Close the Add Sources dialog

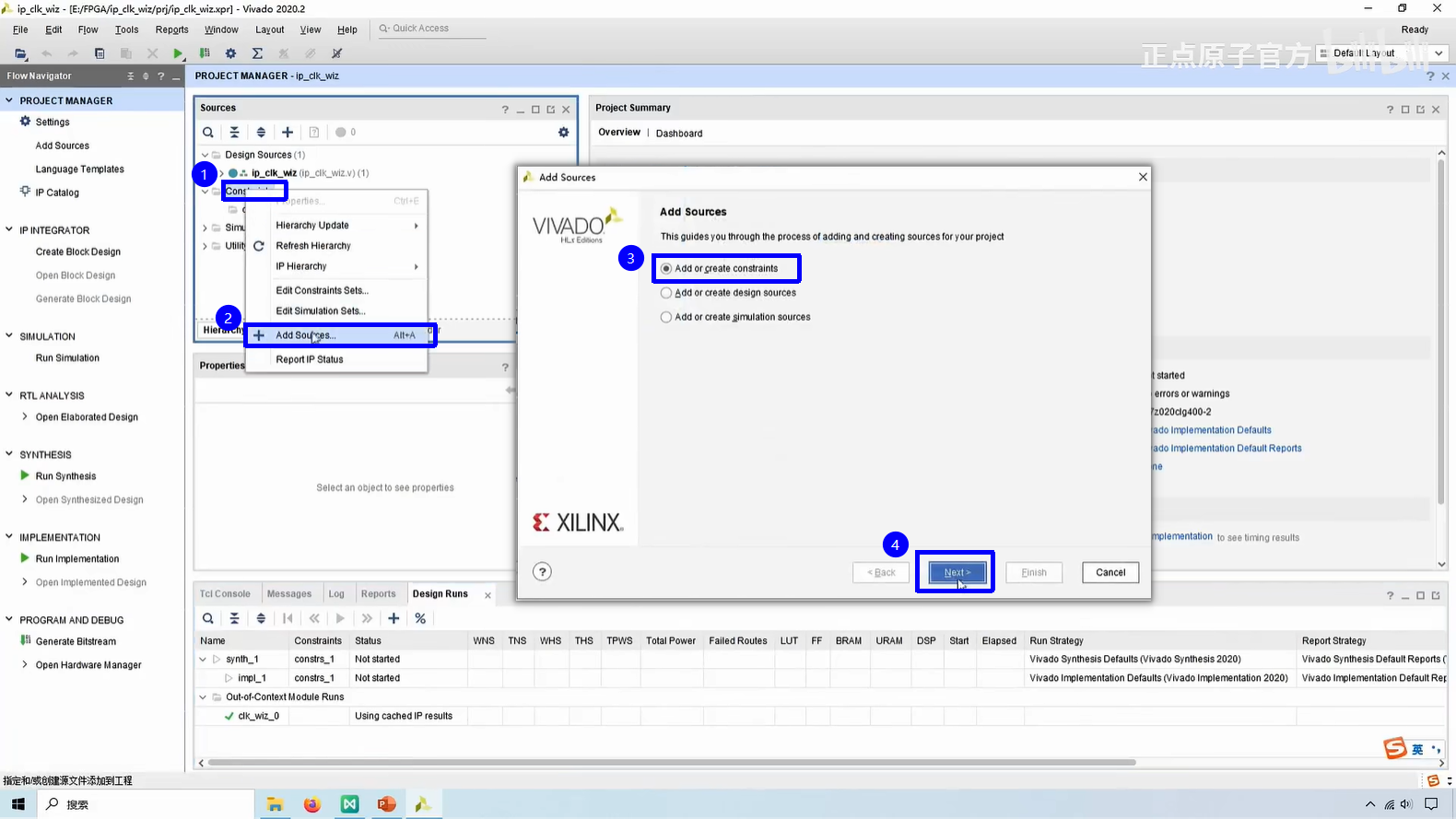tap(1143, 177)
